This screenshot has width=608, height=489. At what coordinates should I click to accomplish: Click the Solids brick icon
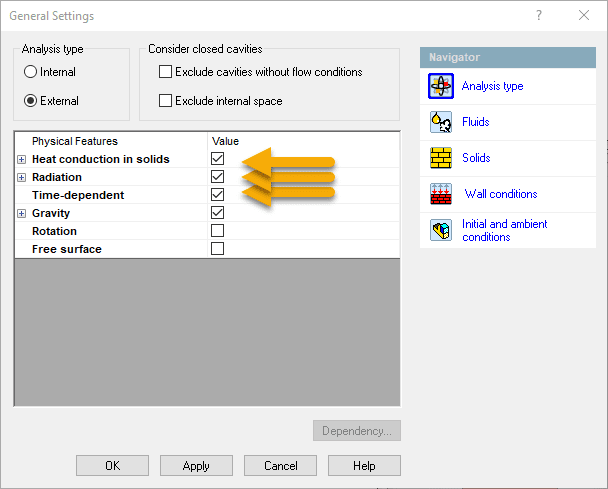click(440, 159)
